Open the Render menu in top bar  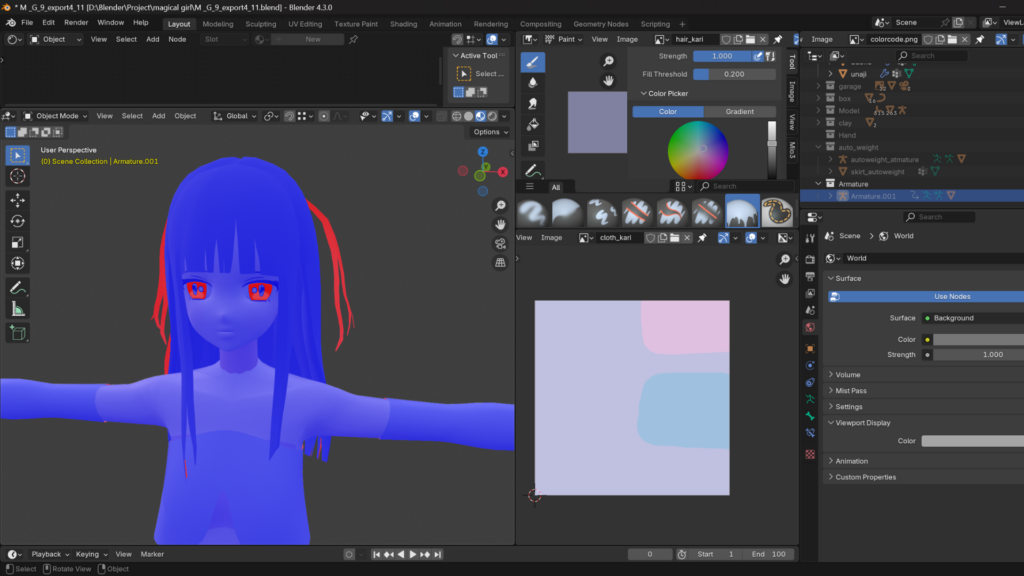[x=76, y=22]
